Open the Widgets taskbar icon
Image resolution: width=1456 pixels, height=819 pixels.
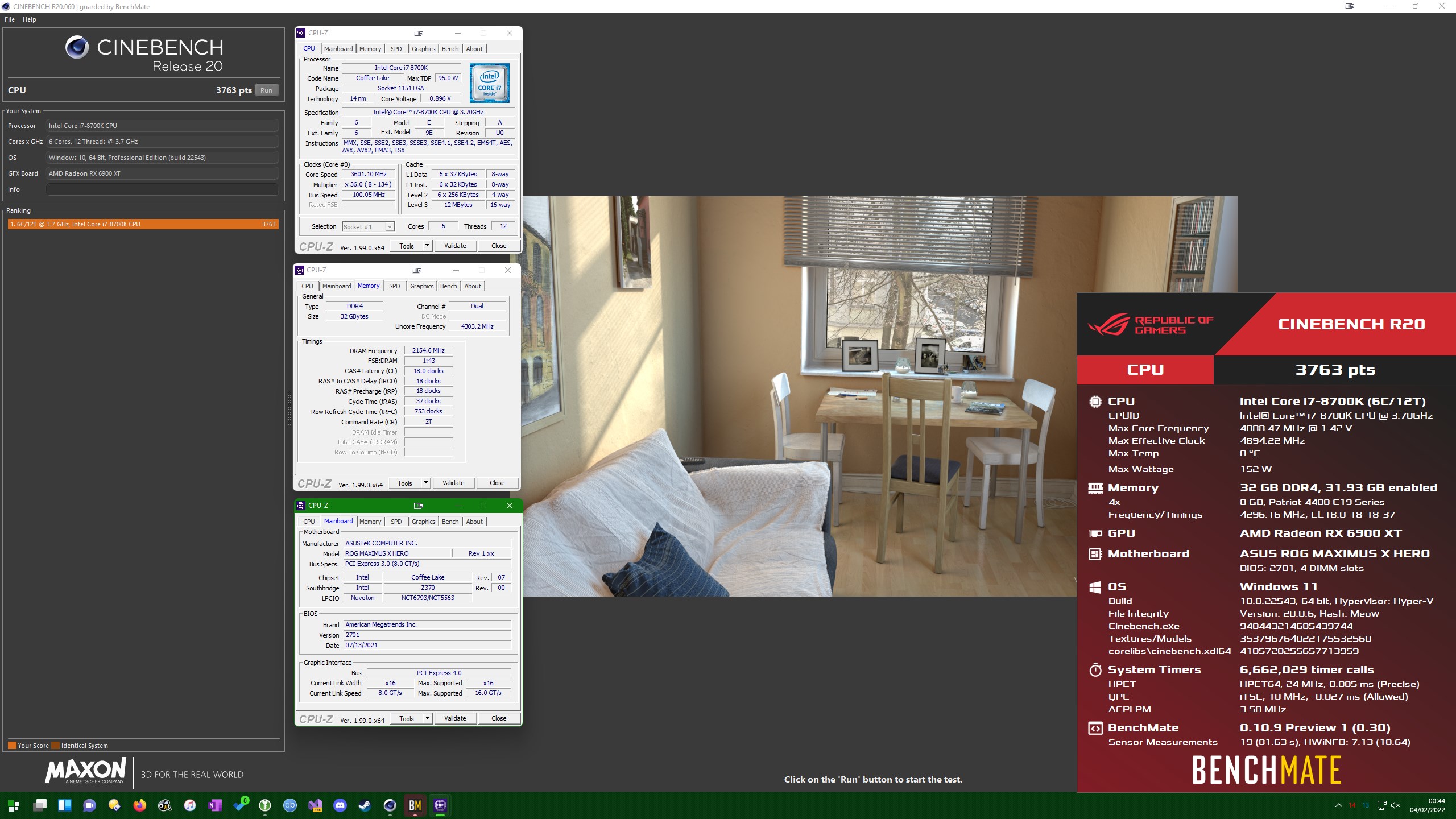click(x=65, y=805)
